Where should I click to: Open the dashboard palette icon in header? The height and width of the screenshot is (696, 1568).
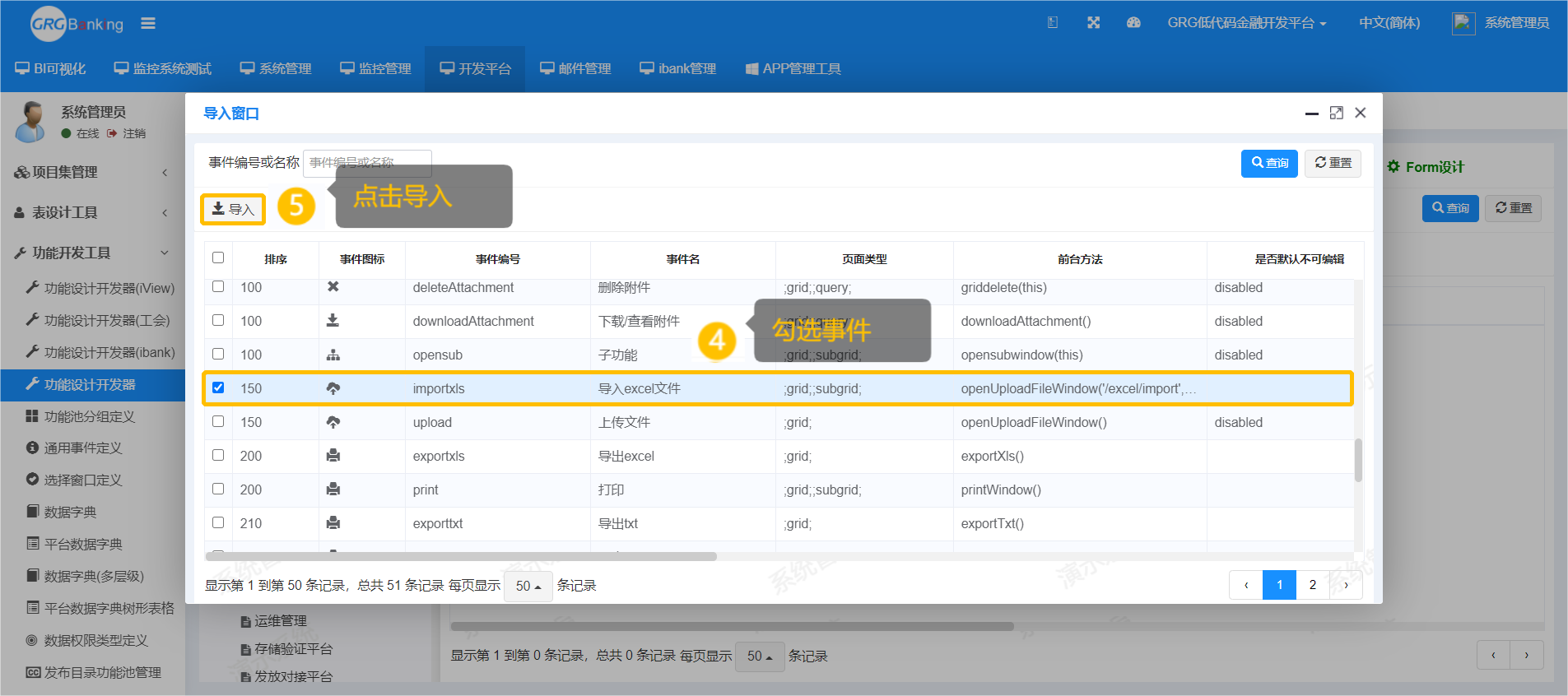click(1133, 23)
